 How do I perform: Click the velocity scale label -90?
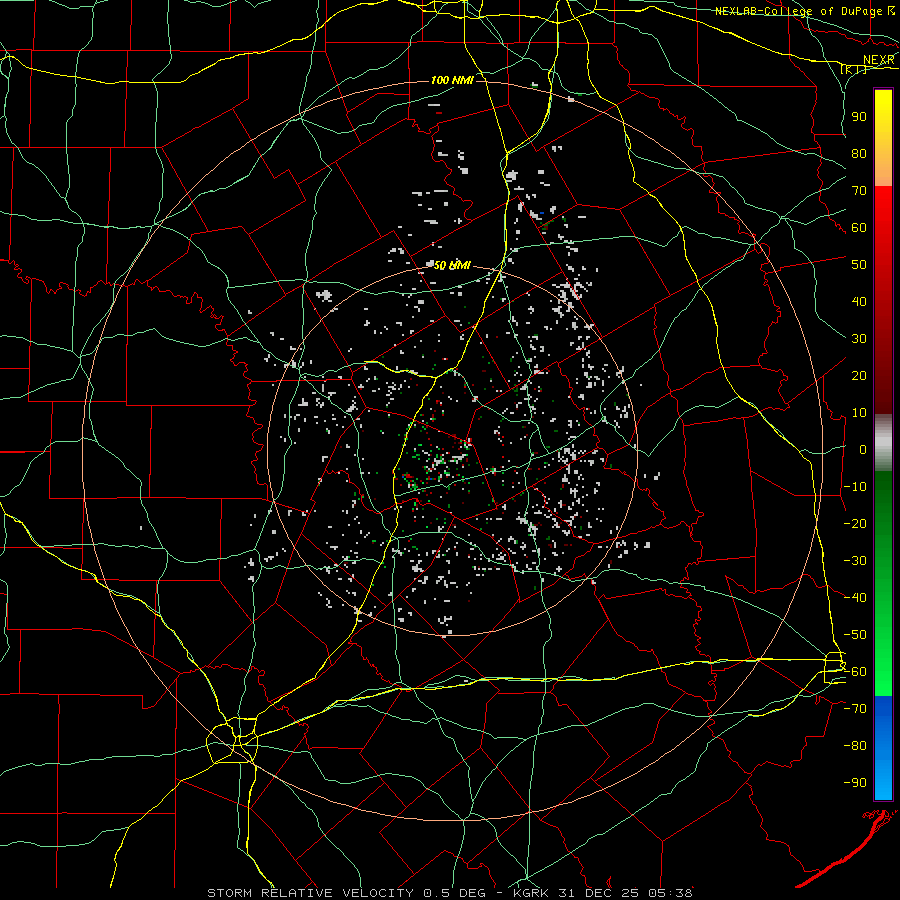coord(855,783)
